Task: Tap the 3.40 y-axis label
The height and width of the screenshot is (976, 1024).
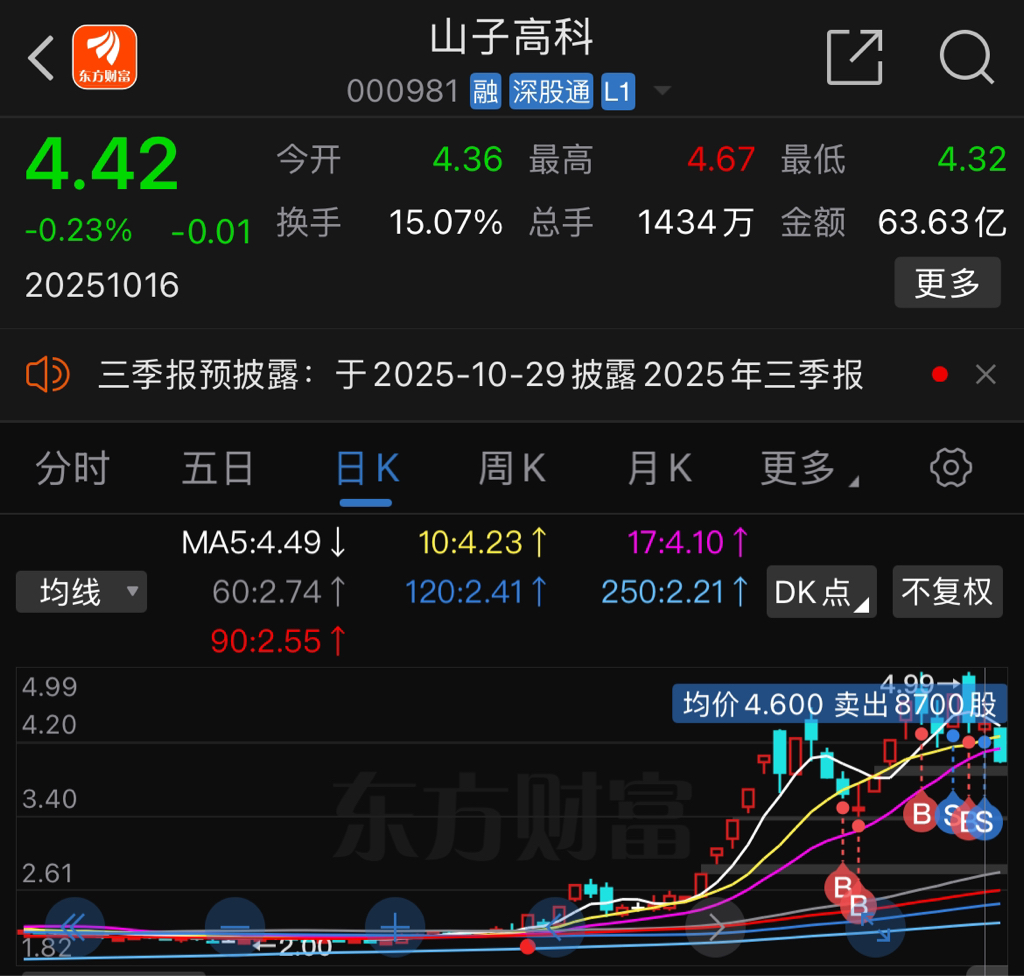Action: point(50,799)
